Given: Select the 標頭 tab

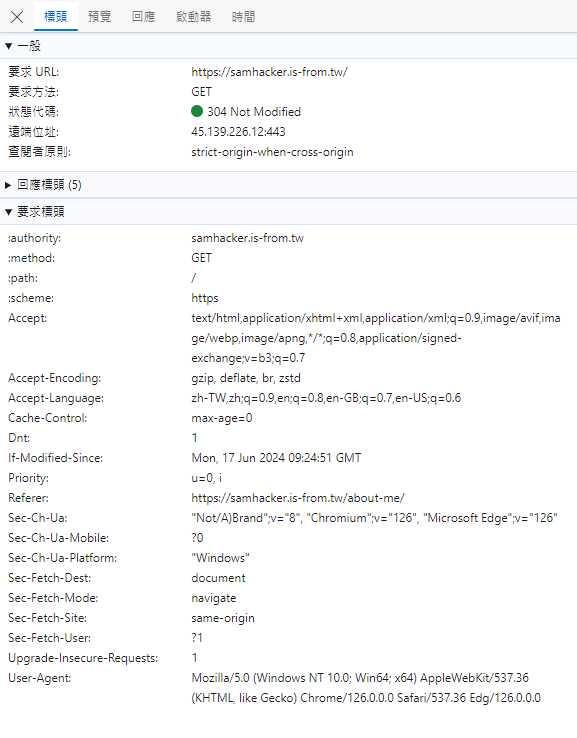Looking at the screenshot, I should (56, 17).
